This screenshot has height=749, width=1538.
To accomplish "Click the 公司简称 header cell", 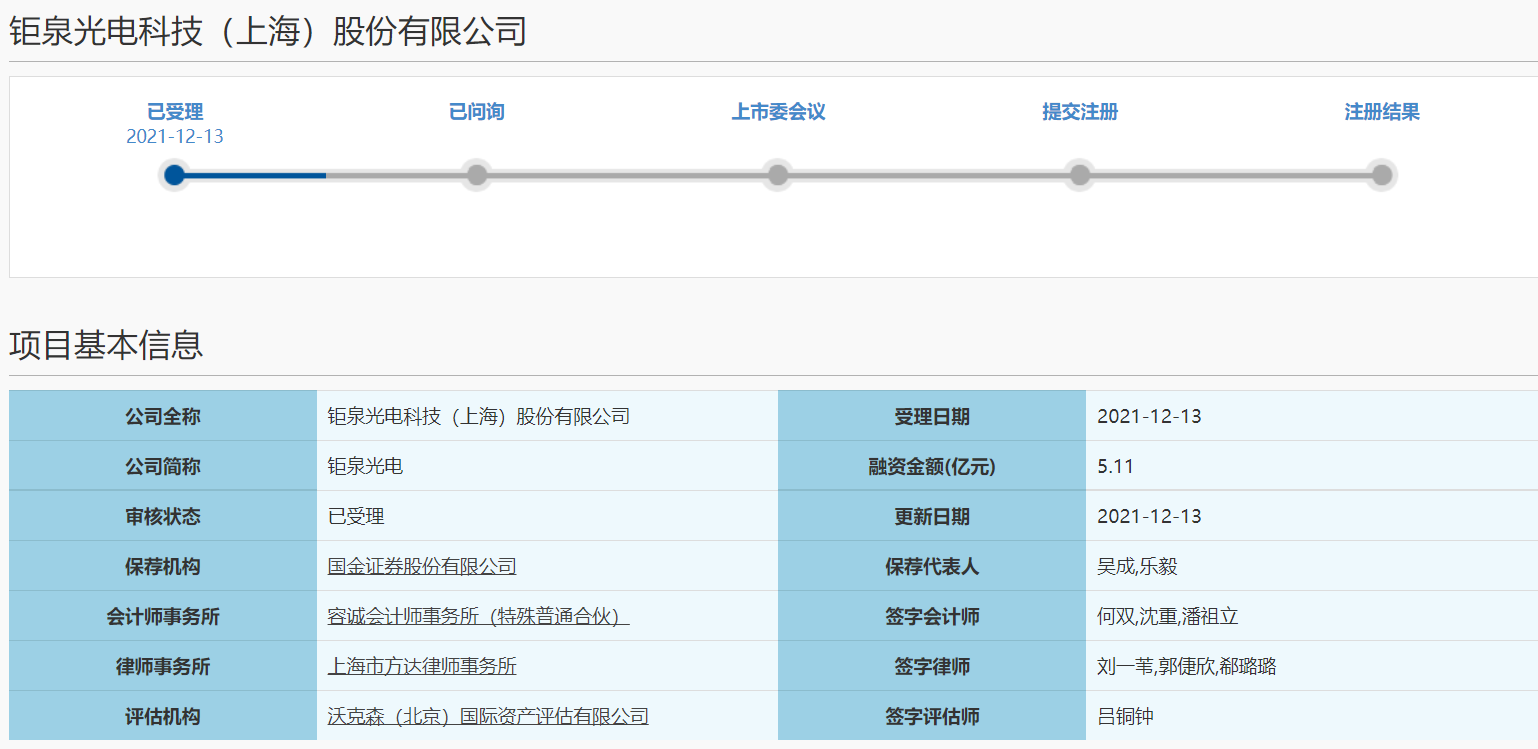I will (x=163, y=466).
